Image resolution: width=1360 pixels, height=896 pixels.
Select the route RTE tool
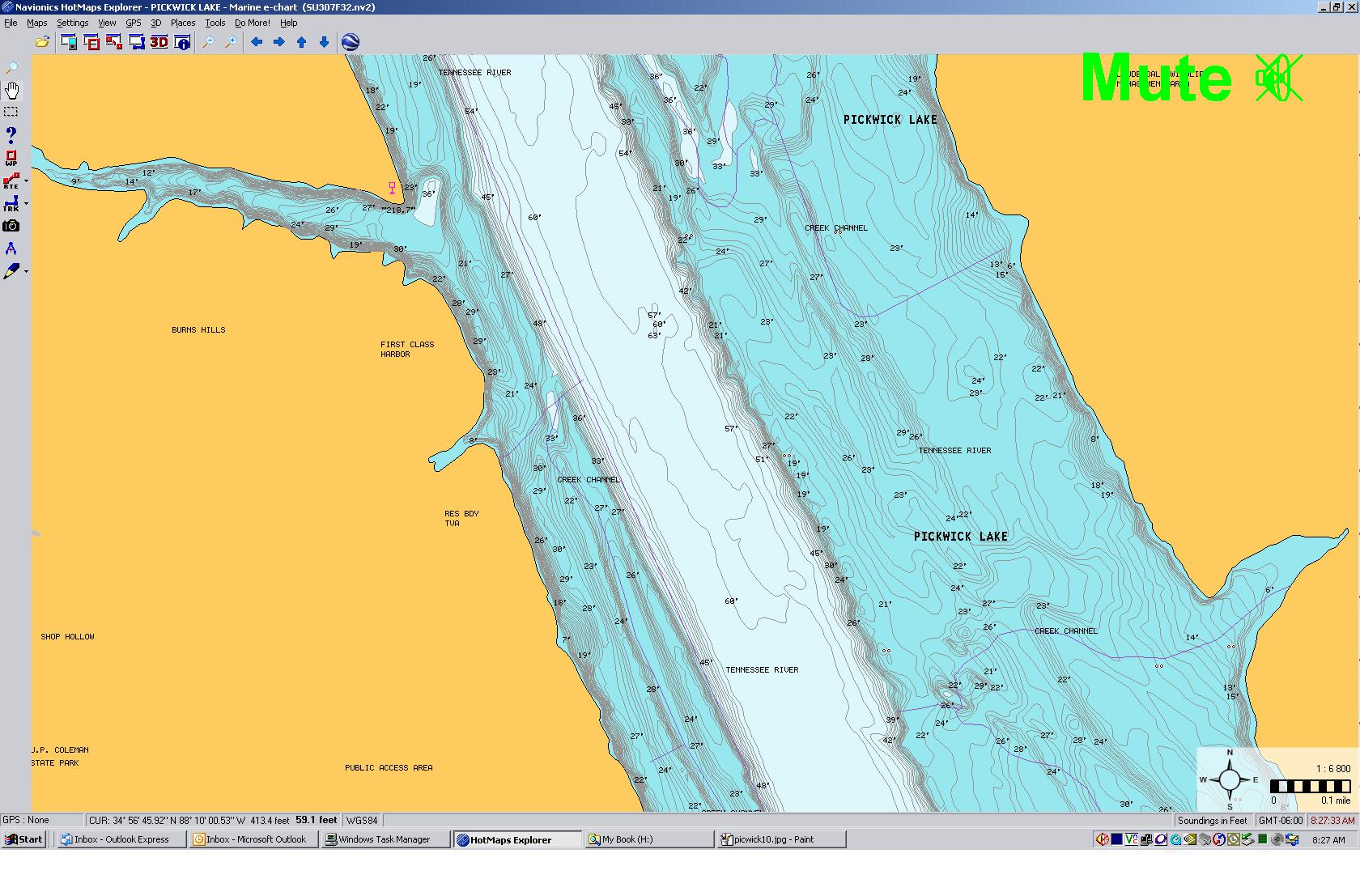click(11, 180)
